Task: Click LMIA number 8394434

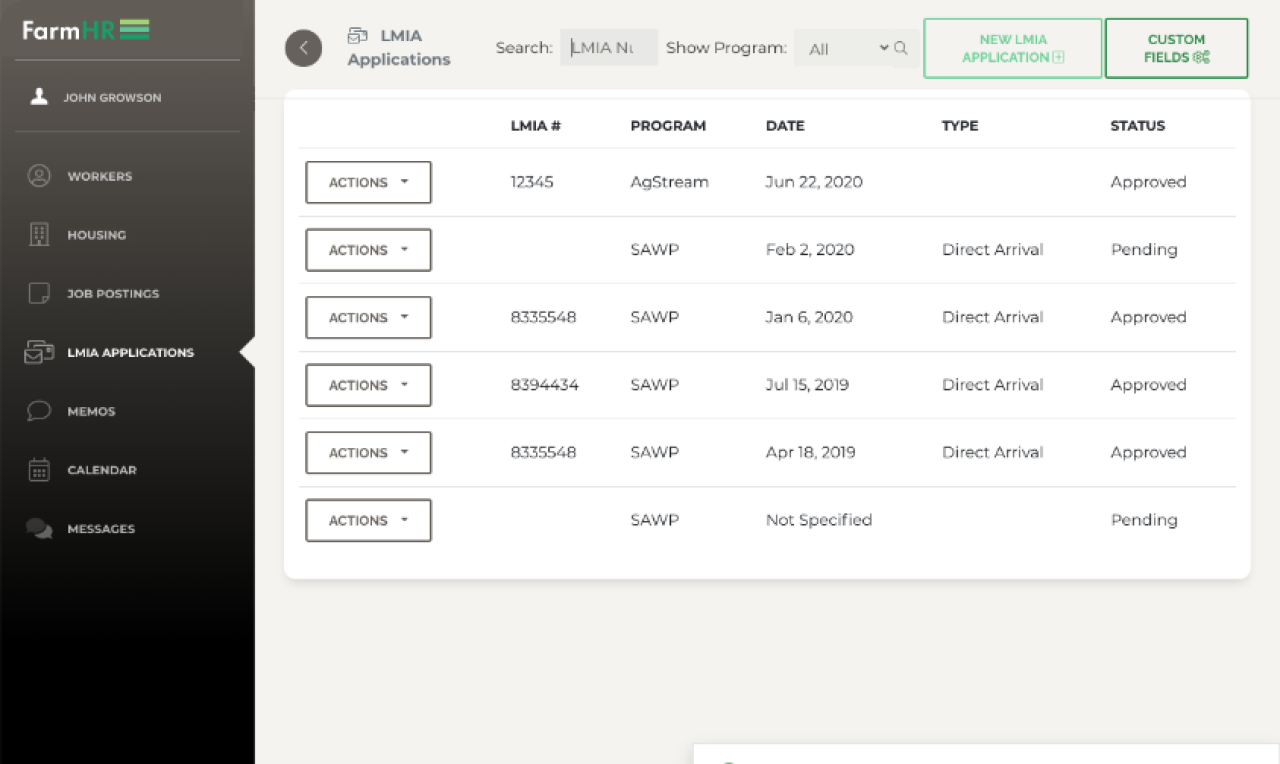Action: tap(544, 385)
